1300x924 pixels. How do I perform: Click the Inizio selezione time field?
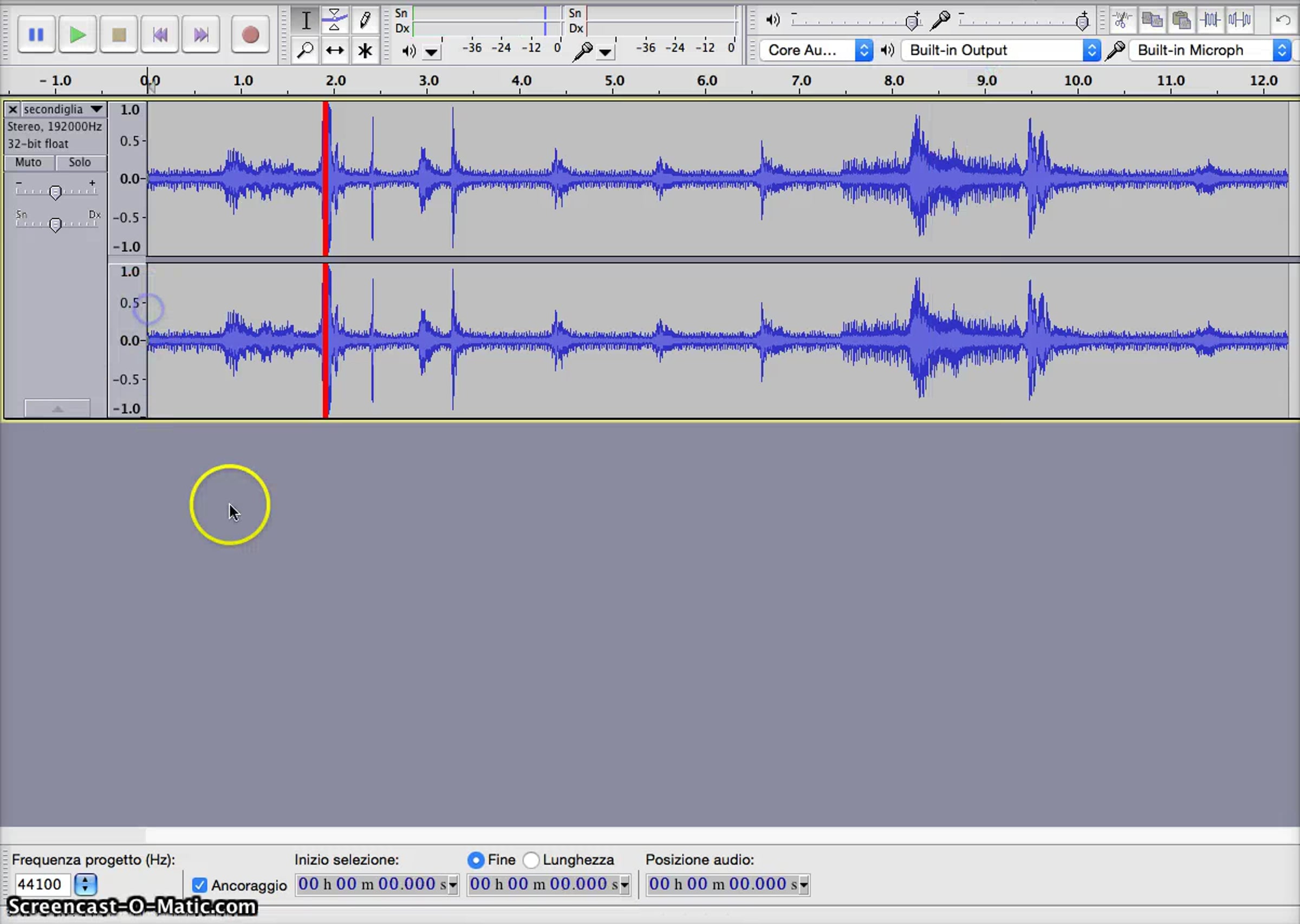pos(372,884)
